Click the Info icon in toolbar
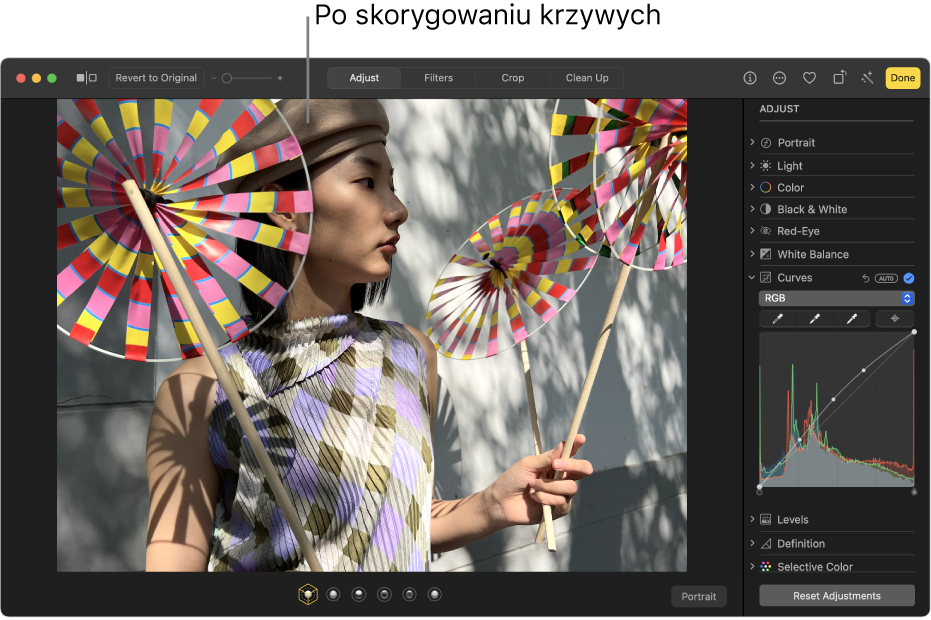Image resolution: width=931 pixels, height=620 pixels. coord(750,78)
